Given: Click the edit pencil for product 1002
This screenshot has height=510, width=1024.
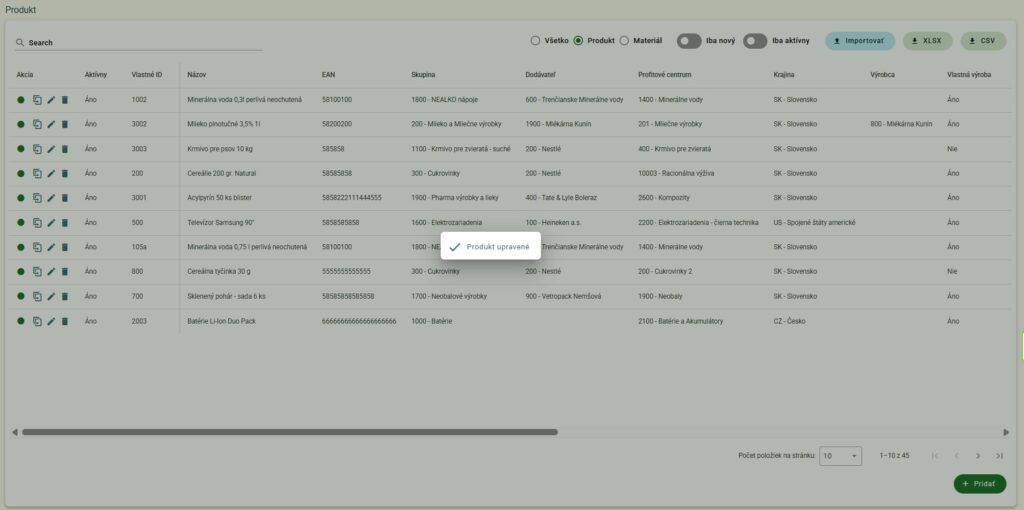Looking at the screenshot, I should [x=51, y=100].
